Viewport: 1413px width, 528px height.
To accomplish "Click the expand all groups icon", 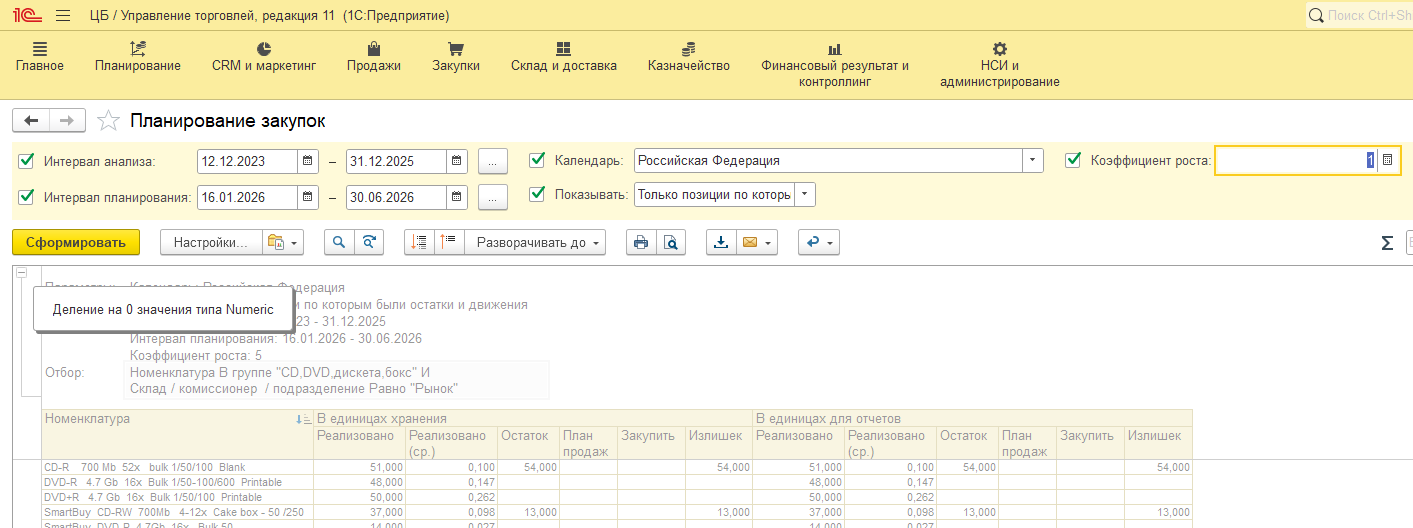I will point(419,242).
